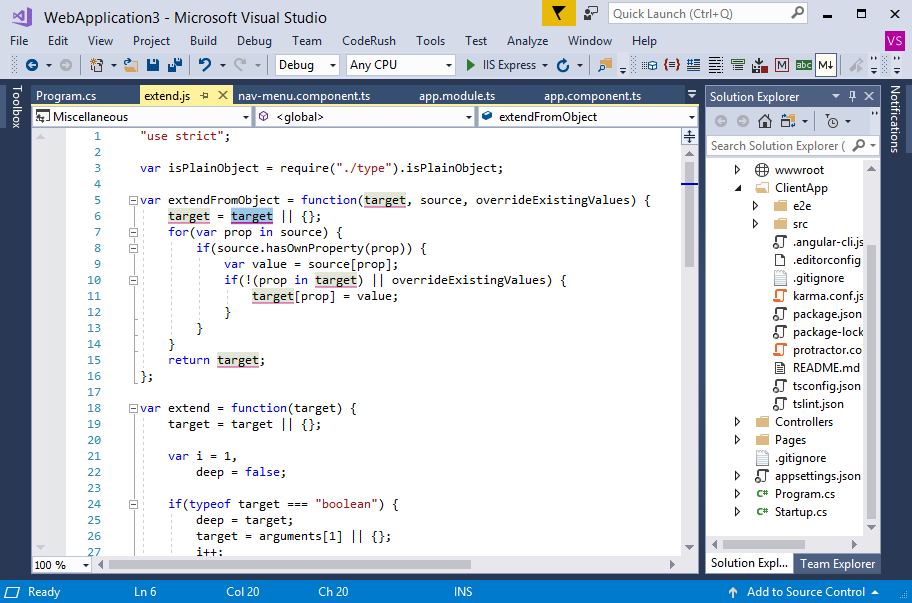Collapse the extendFromObject function region

(x=132, y=199)
